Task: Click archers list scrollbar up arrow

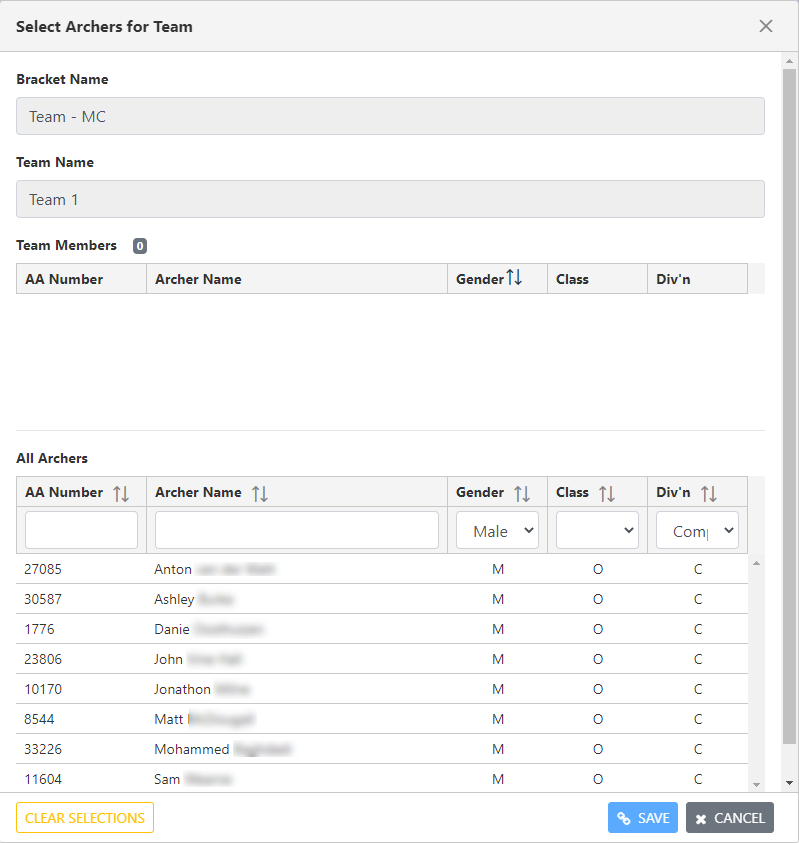Action: click(x=757, y=563)
